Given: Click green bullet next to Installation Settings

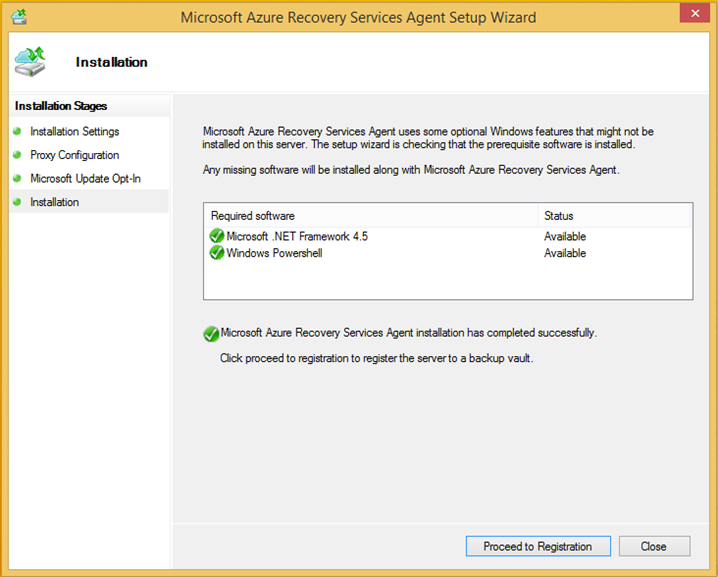Looking at the screenshot, I should point(17,131).
